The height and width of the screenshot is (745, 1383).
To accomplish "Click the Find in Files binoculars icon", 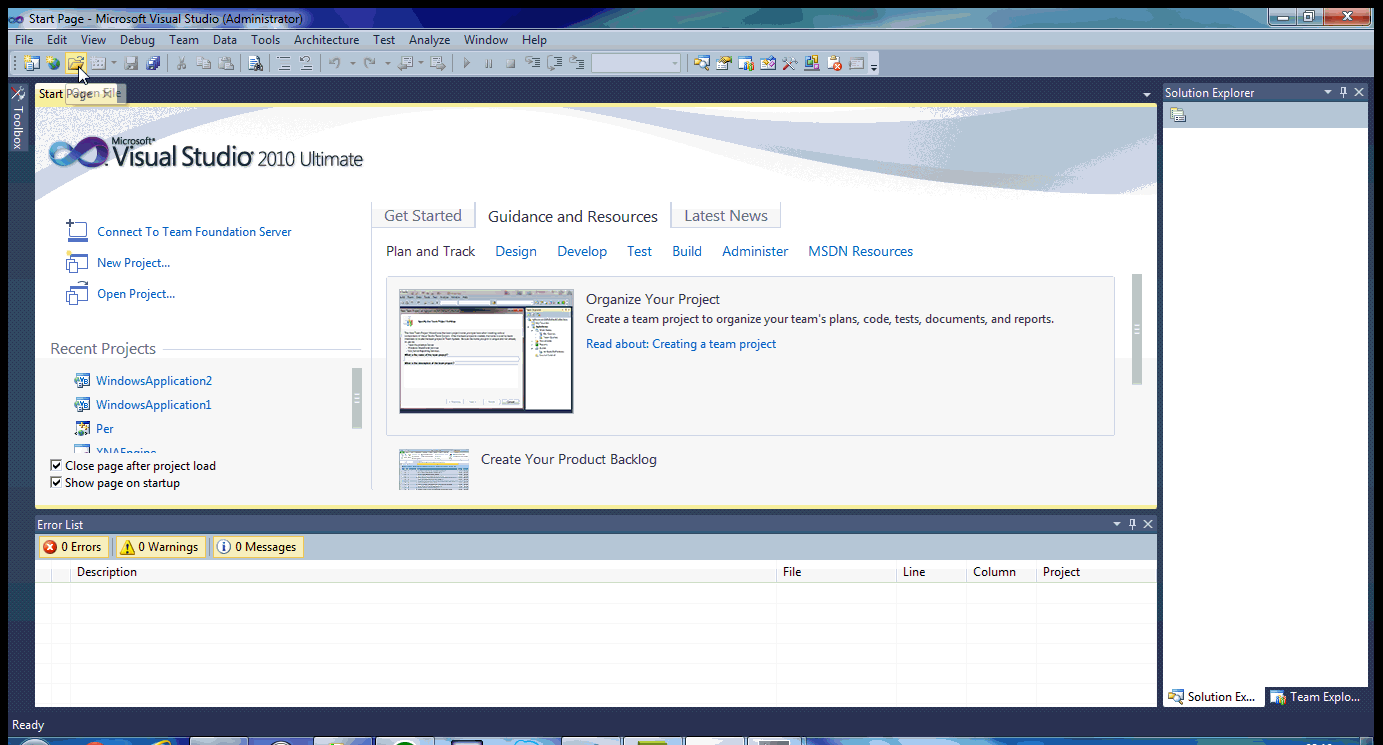I will [x=255, y=63].
